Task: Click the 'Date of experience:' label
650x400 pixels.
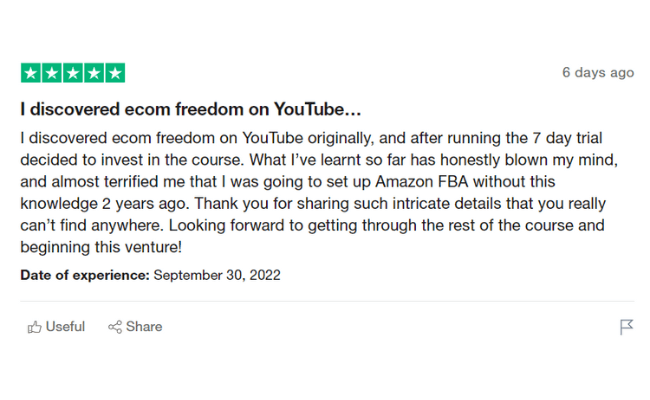Action: click(x=85, y=275)
